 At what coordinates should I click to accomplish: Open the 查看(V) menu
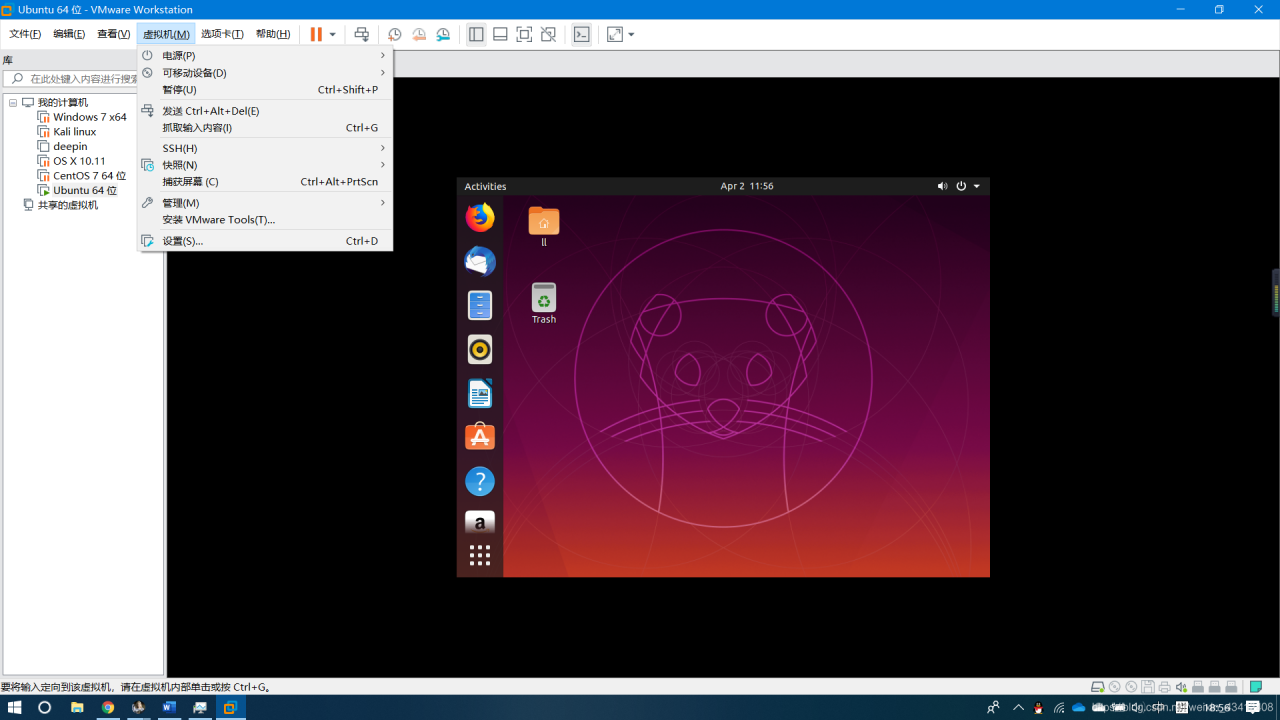coord(113,34)
